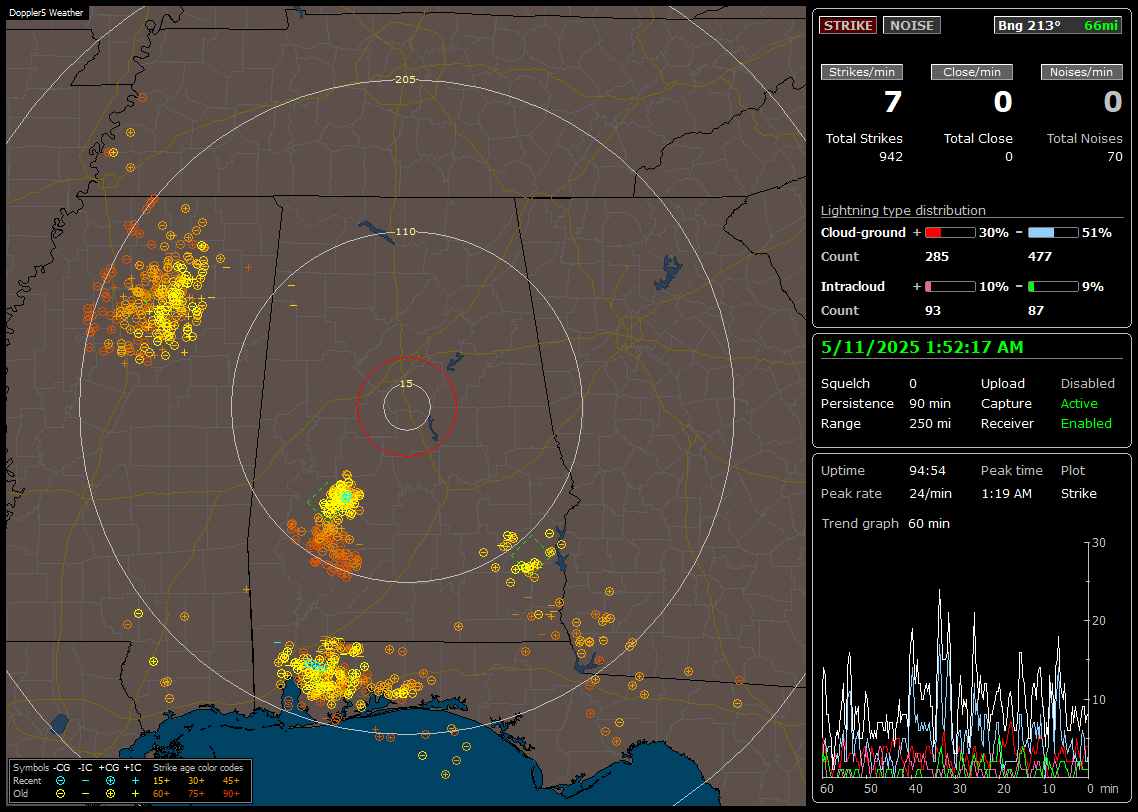Click the negative Cloud-ground count 477

(x=1040, y=257)
